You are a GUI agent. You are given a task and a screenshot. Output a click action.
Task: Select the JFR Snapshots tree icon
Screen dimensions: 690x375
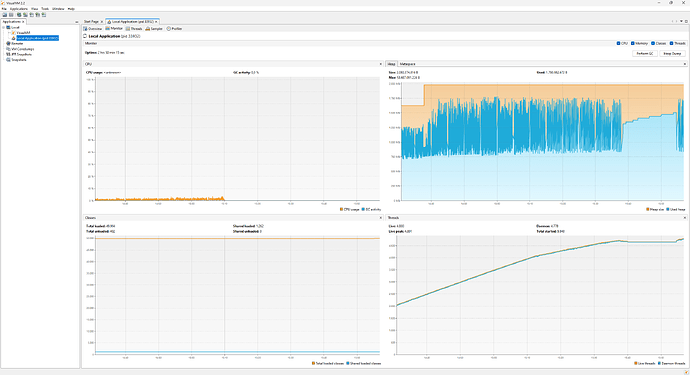pyautogui.click(x=8, y=54)
